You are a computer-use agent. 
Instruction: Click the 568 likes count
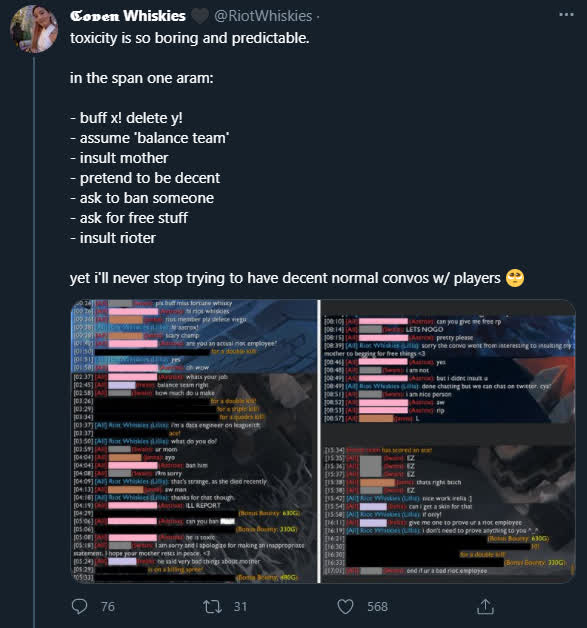[378, 606]
